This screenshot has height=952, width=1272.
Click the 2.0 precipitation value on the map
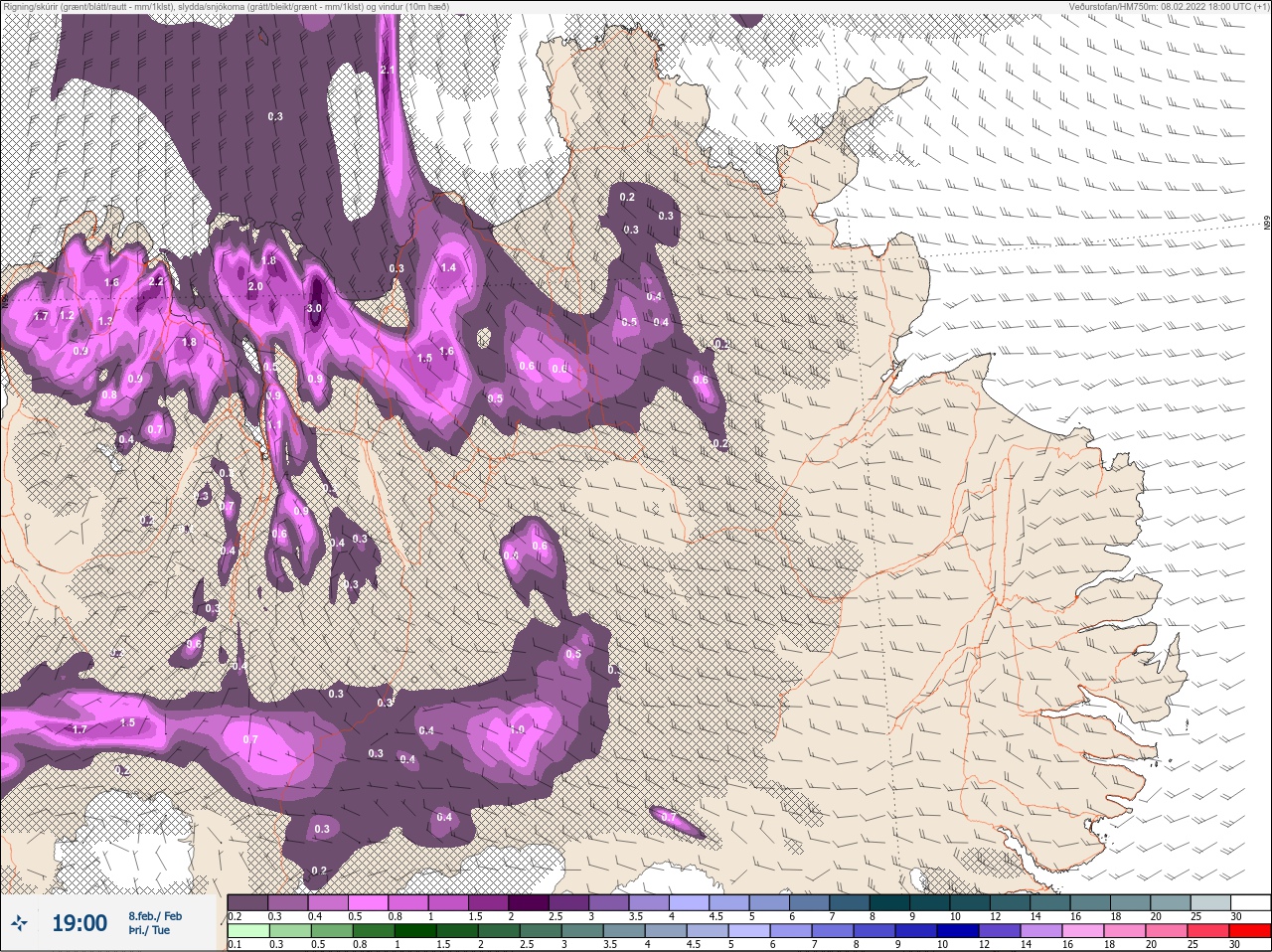pos(255,286)
